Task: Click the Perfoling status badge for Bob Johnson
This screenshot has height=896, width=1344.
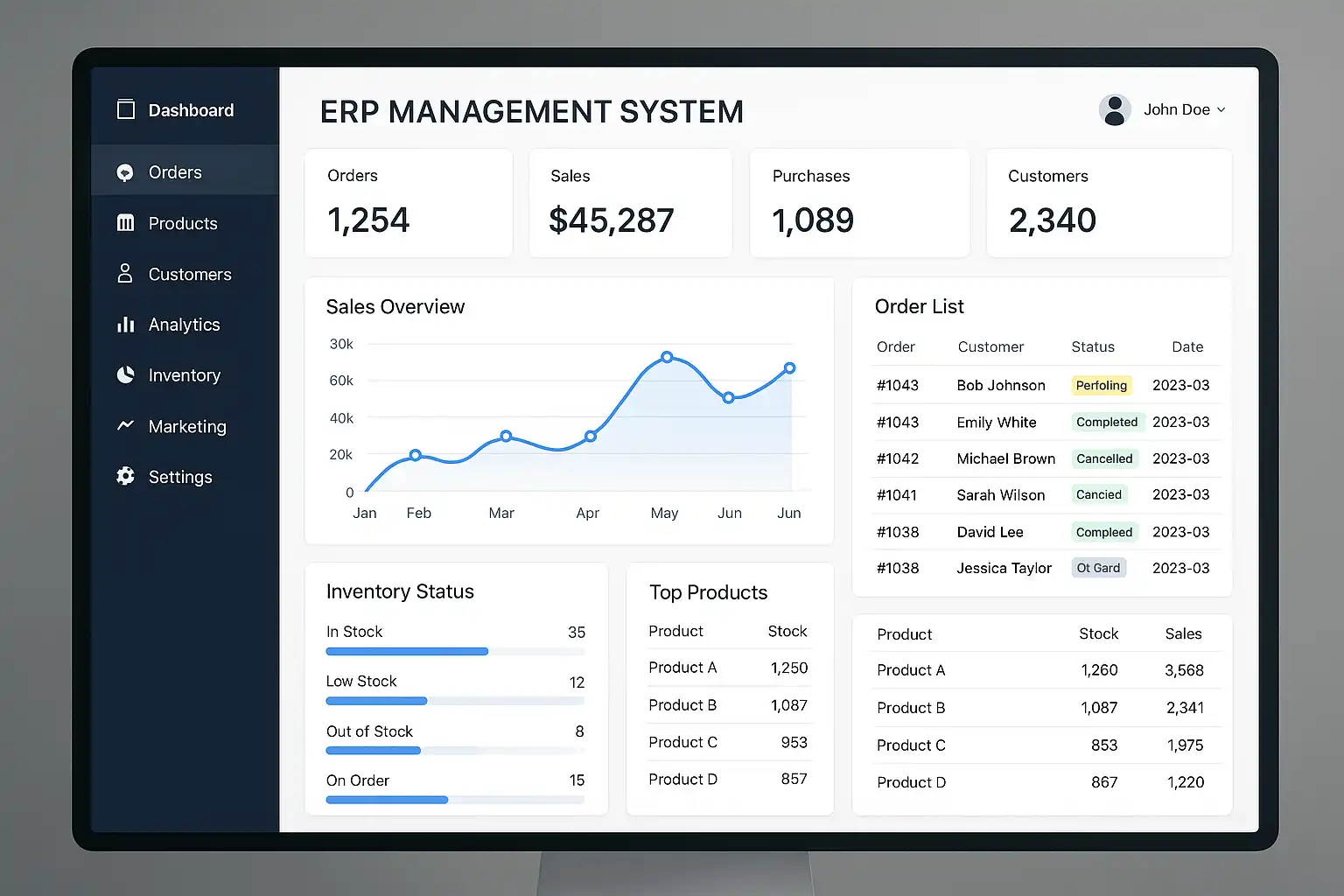Action: pyautogui.click(x=1102, y=385)
